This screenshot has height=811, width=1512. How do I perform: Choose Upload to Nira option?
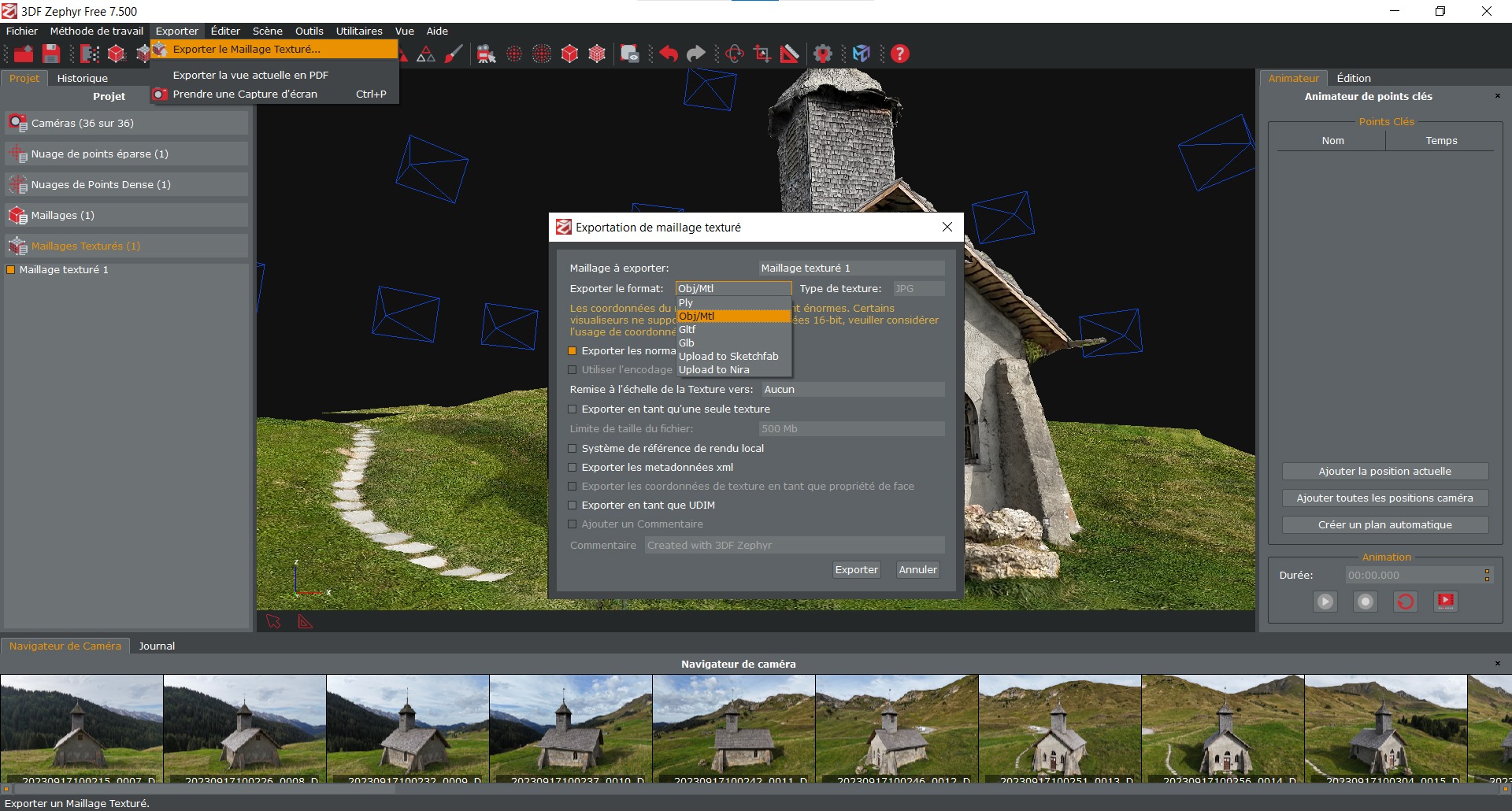pyautogui.click(x=733, y=370)
